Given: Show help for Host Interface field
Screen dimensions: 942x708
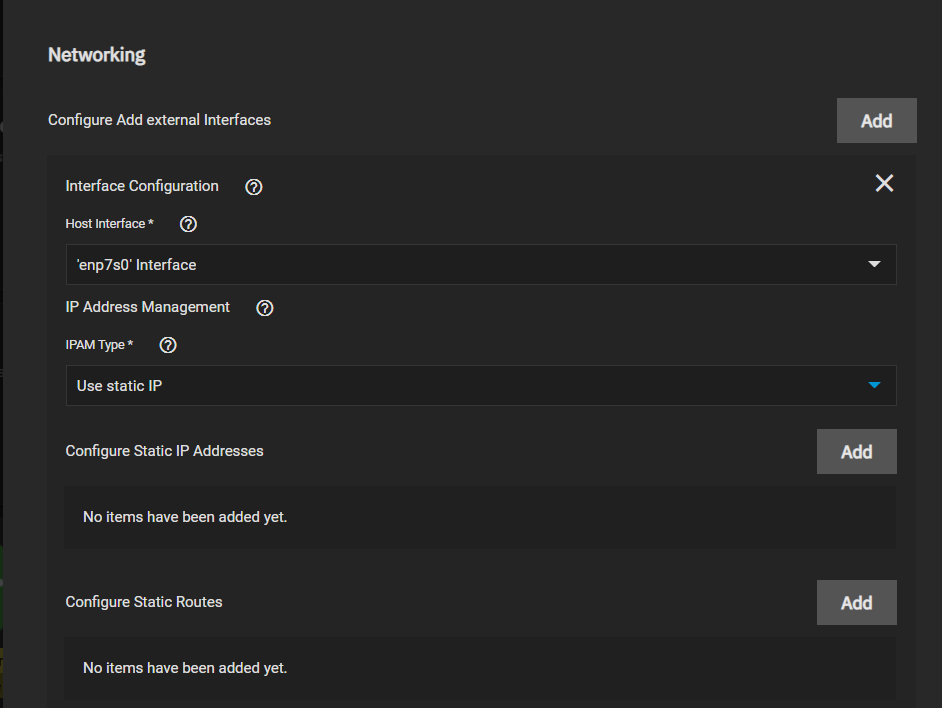Looking at the screenshot, I should [x=188, y=224].
